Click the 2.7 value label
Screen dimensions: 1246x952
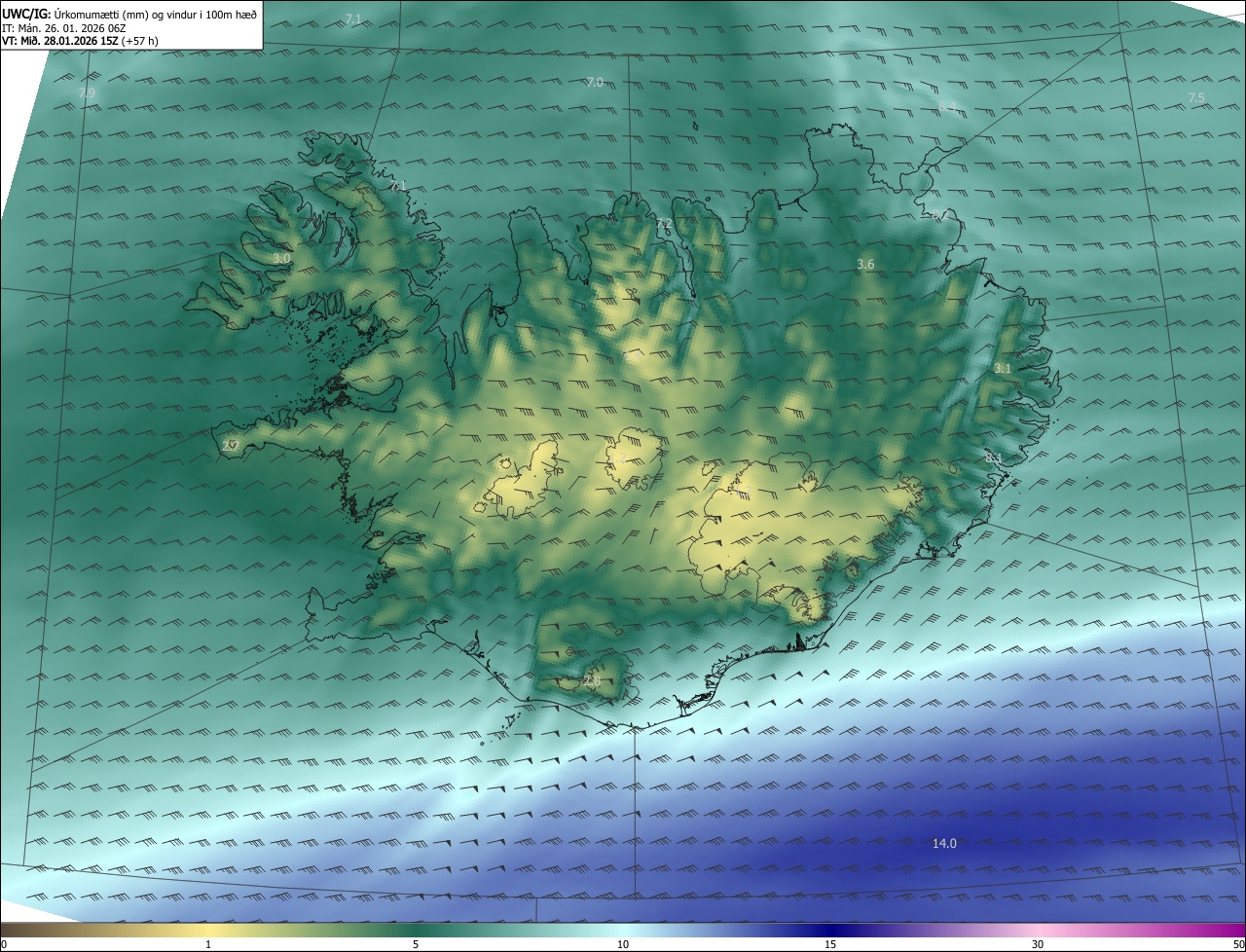[231, 446]
